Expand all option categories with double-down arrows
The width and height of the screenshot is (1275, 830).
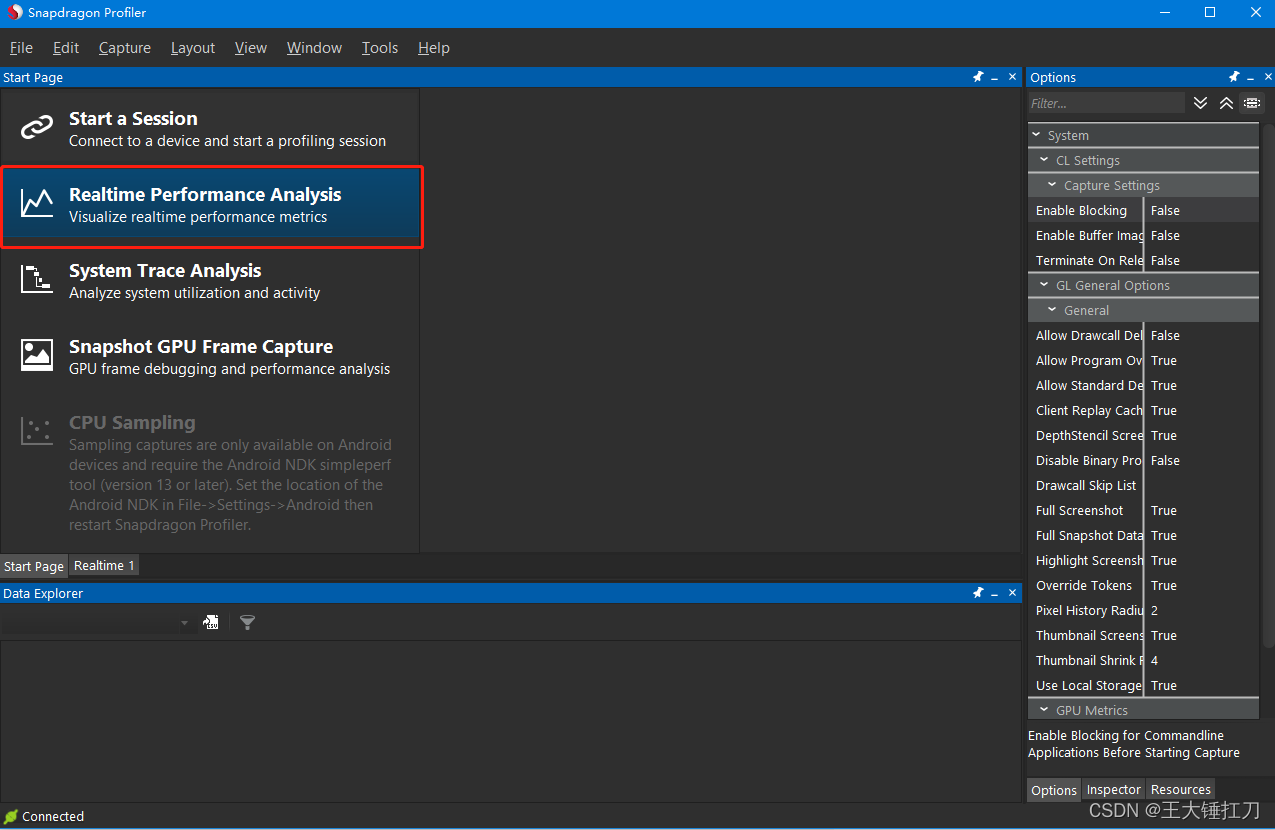1201,103
